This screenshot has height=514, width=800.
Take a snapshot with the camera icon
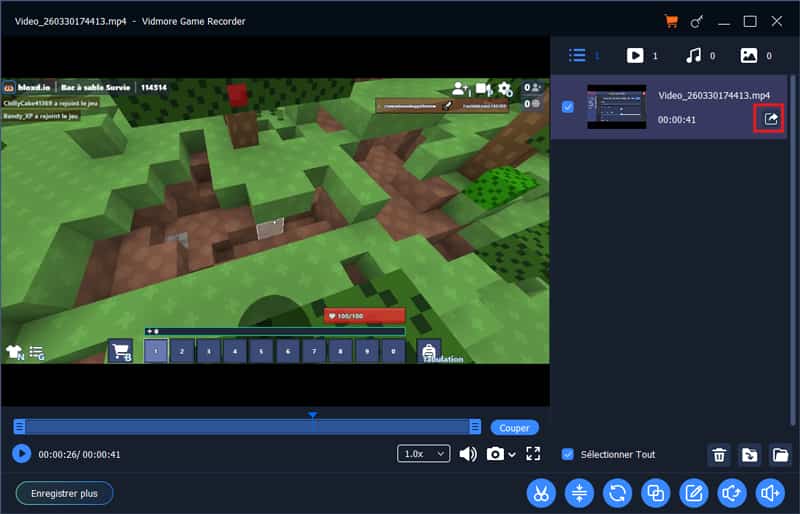495,454
